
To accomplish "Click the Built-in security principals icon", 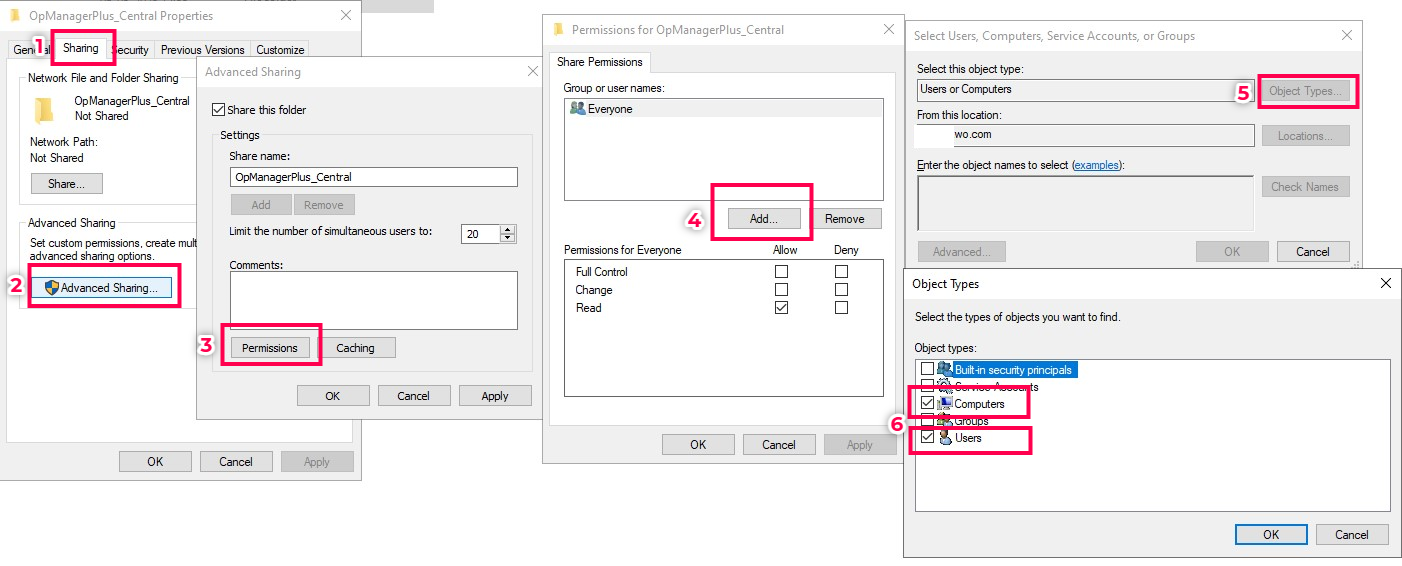I will click(x=945, y=369).
